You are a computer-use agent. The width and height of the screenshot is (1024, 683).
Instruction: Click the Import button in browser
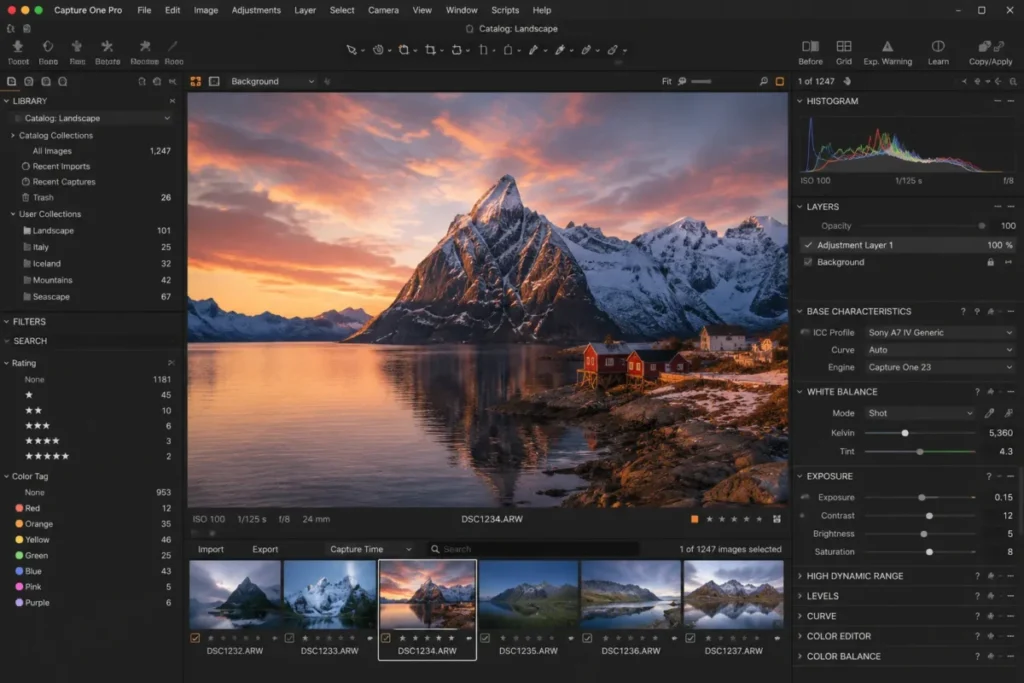click(211, 549)
